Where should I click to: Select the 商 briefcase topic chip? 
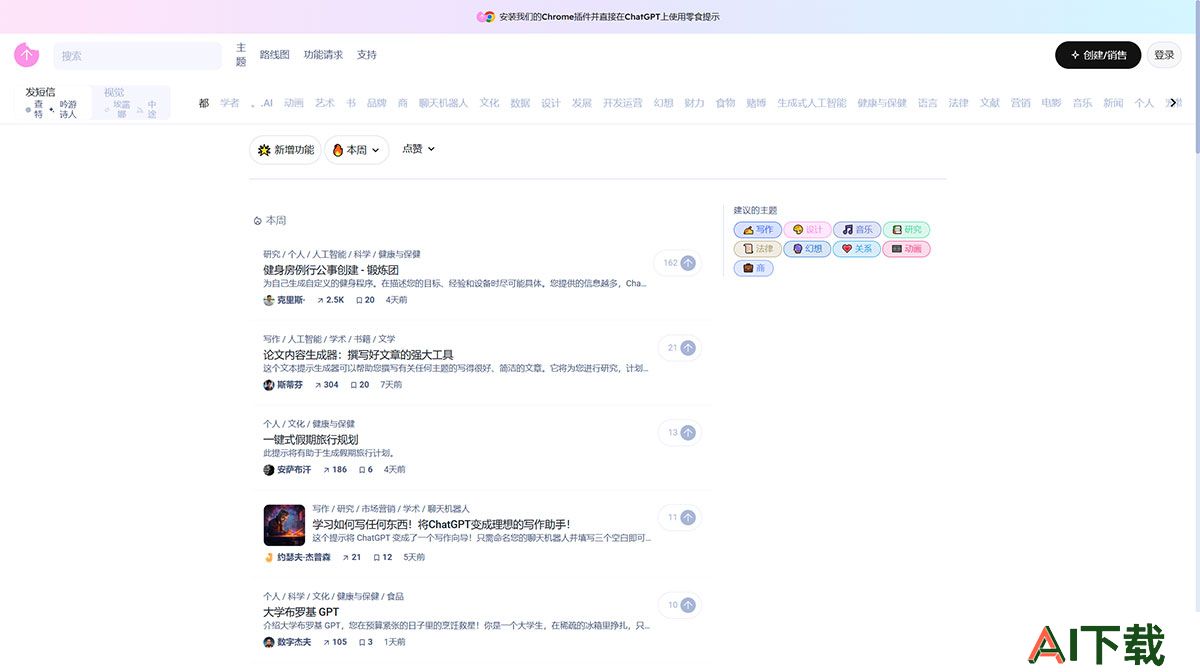(753, 268)
